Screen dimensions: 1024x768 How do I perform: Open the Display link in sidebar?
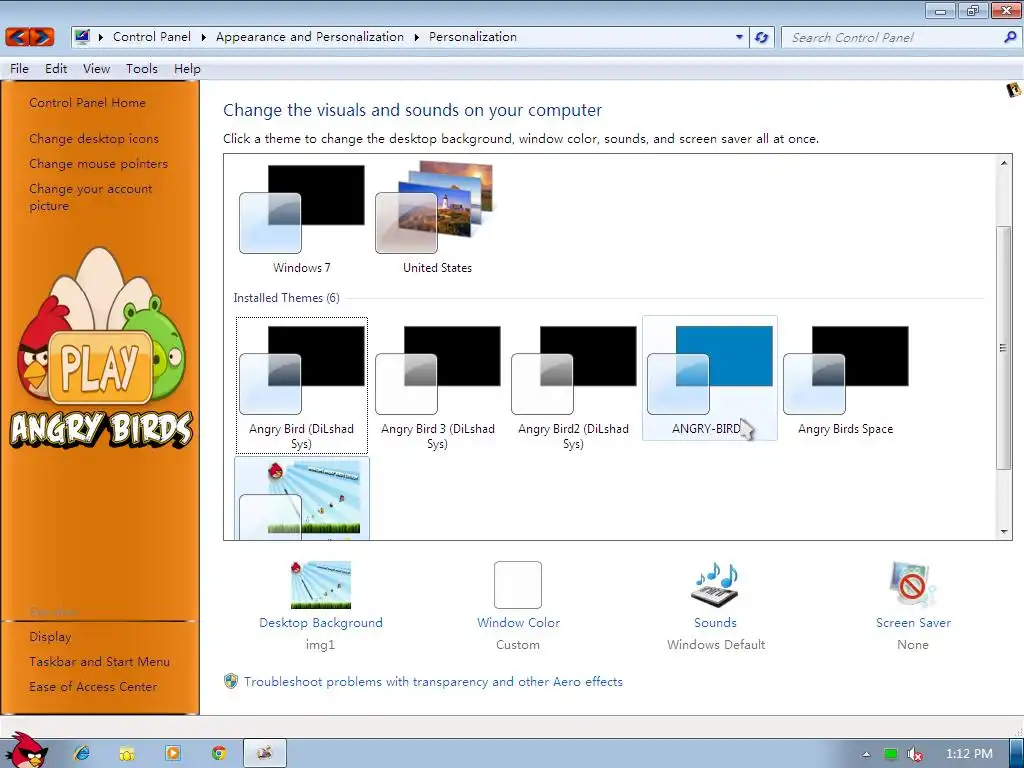[50, 637]
